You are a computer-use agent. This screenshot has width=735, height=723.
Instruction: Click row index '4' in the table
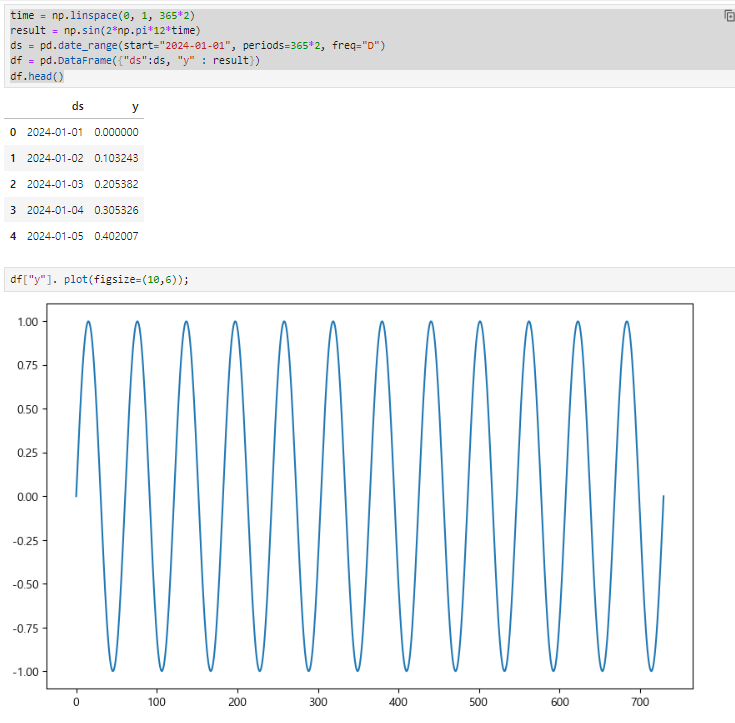click(13, 236)
